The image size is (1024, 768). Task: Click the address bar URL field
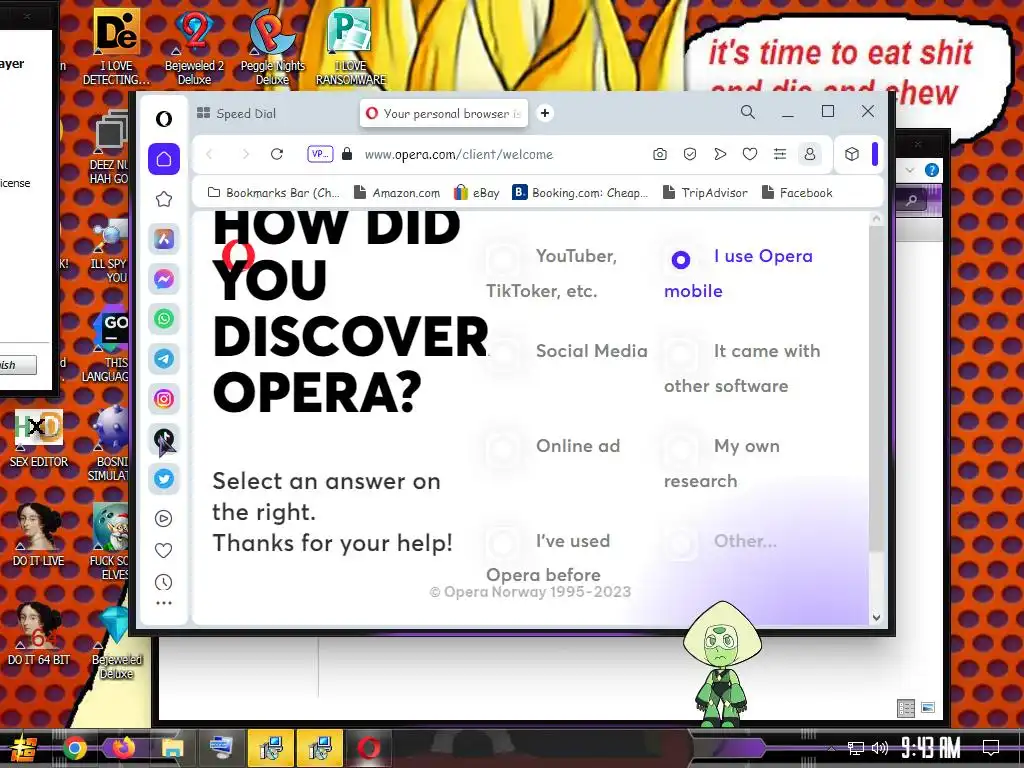coord(458,155)
